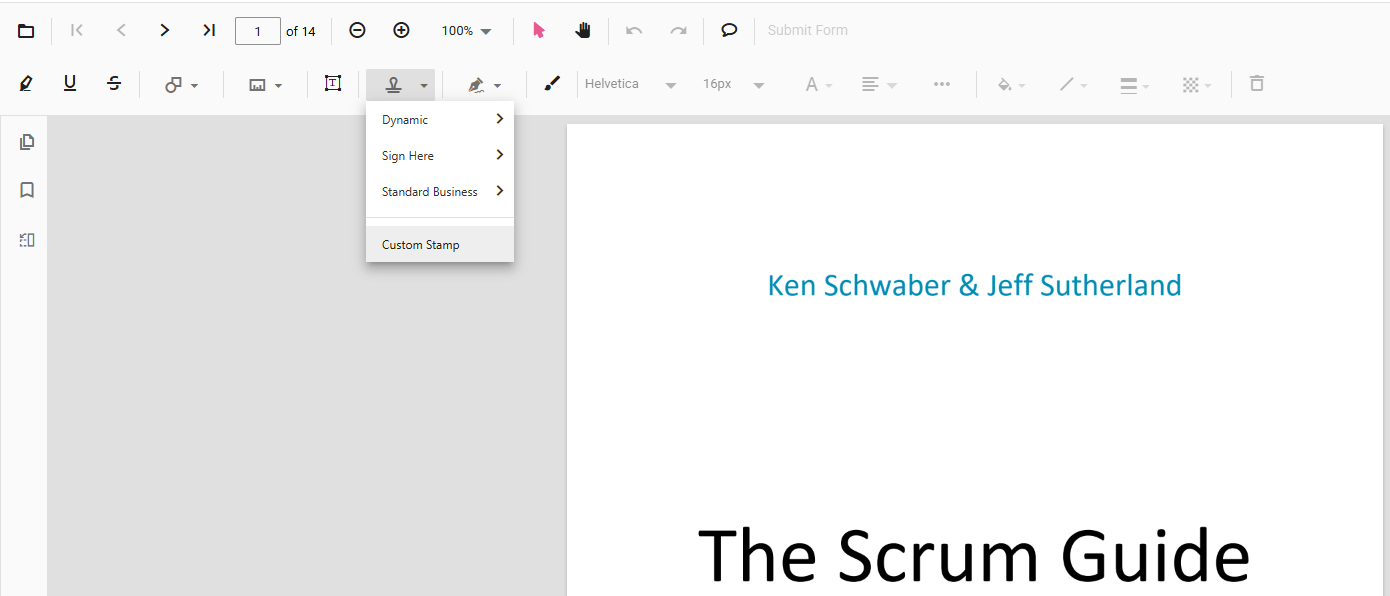The image size is (1390, 596).
Task: Expand the Shapes annotation dropdown
Action: (182, 85)
